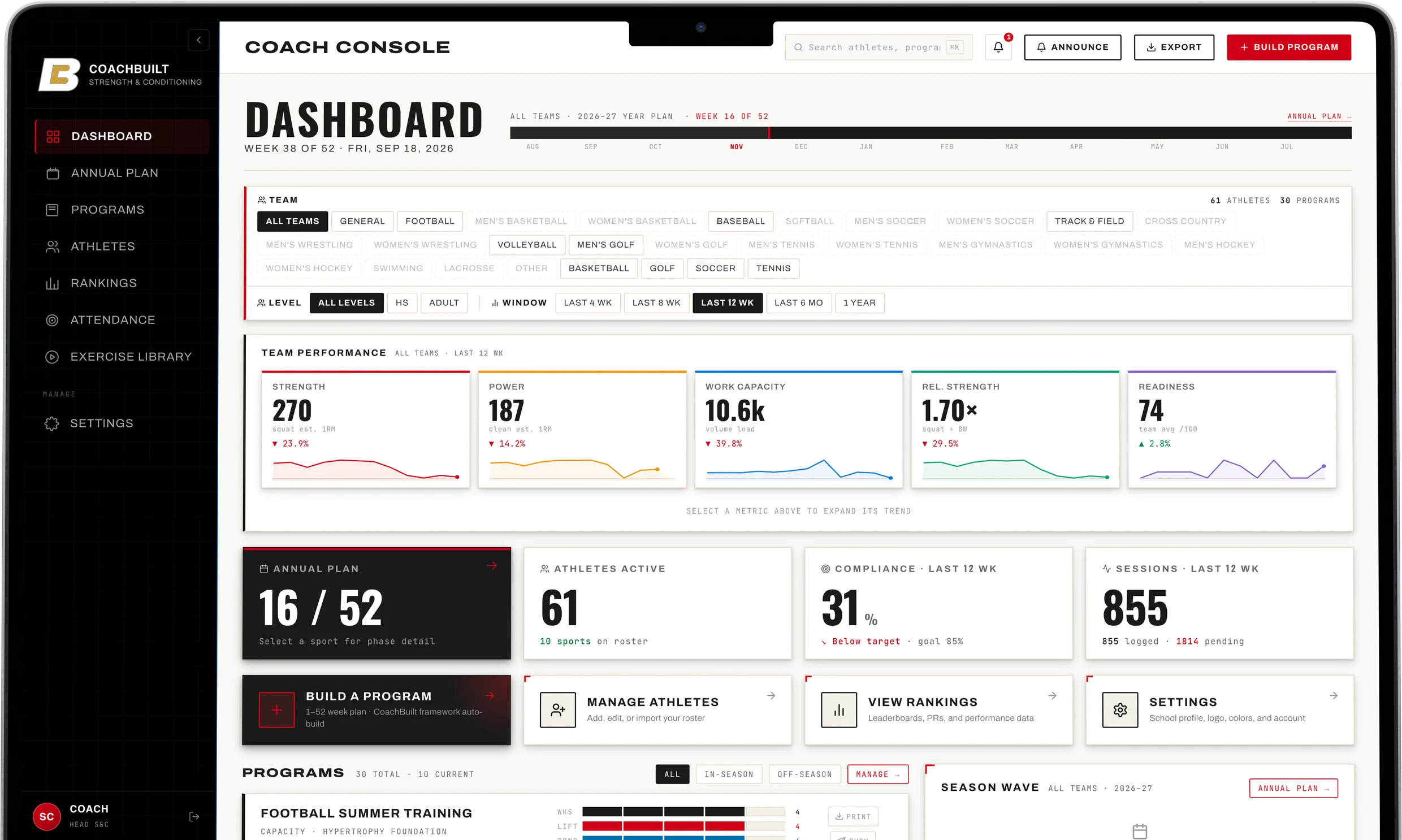Open Settings in the sidebar menu
Image resolution: width=1402 pixels, height=840 pixels.
122,423
